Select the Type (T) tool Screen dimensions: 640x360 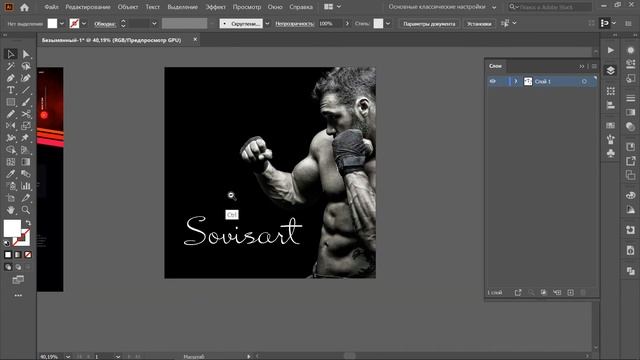[x=11, y=90]
